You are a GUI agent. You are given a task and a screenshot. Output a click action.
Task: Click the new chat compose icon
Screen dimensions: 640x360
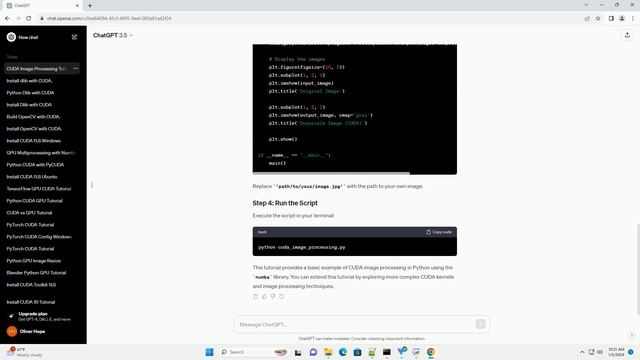tap(74, 37)
